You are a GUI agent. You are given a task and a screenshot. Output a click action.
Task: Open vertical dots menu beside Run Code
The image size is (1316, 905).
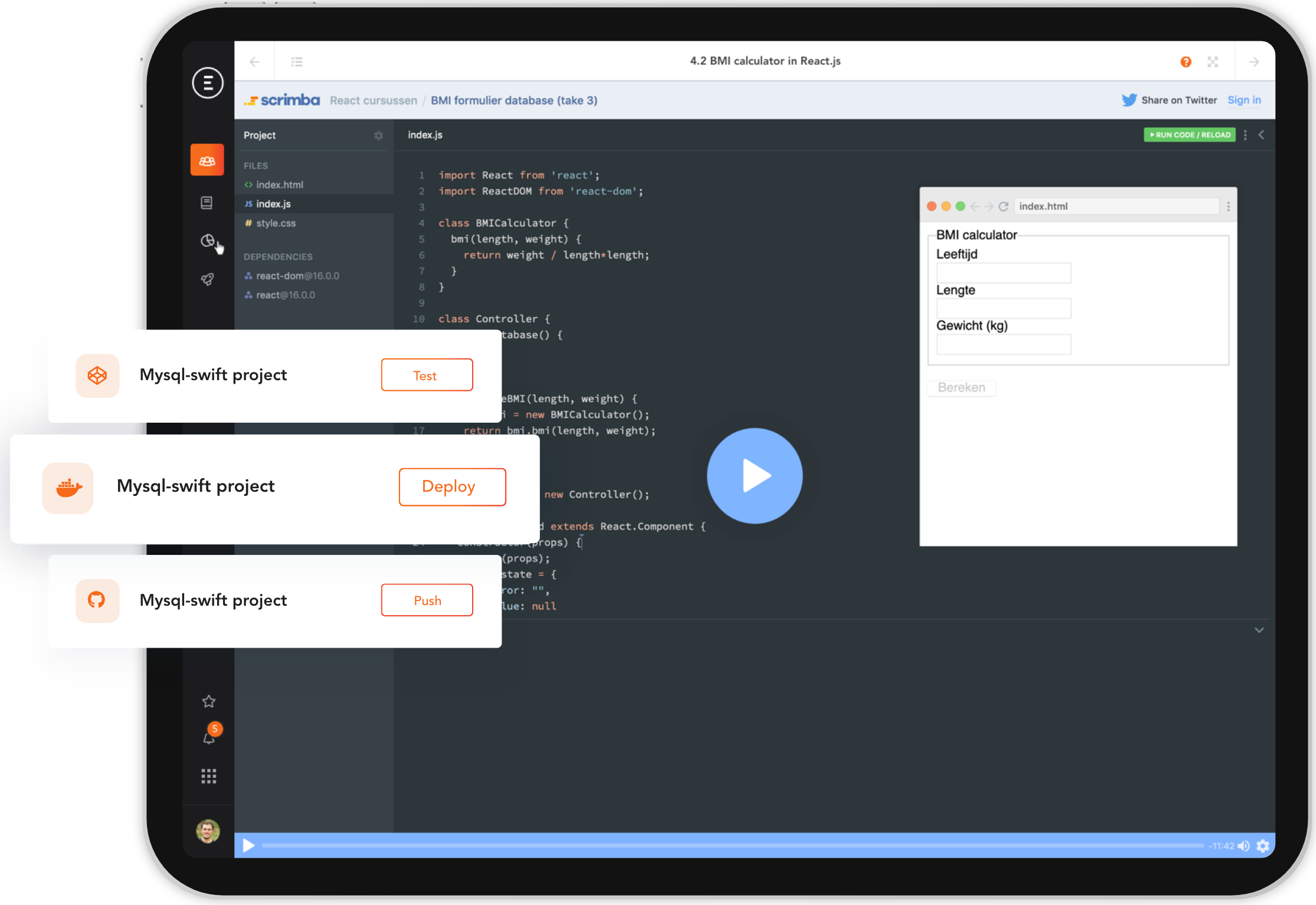point(1245,135)
